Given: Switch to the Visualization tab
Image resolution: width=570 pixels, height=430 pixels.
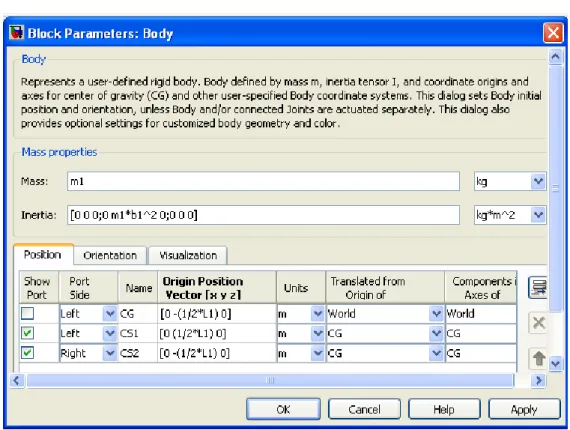Looking at the screenshot, I should click(x=188, y=256).
